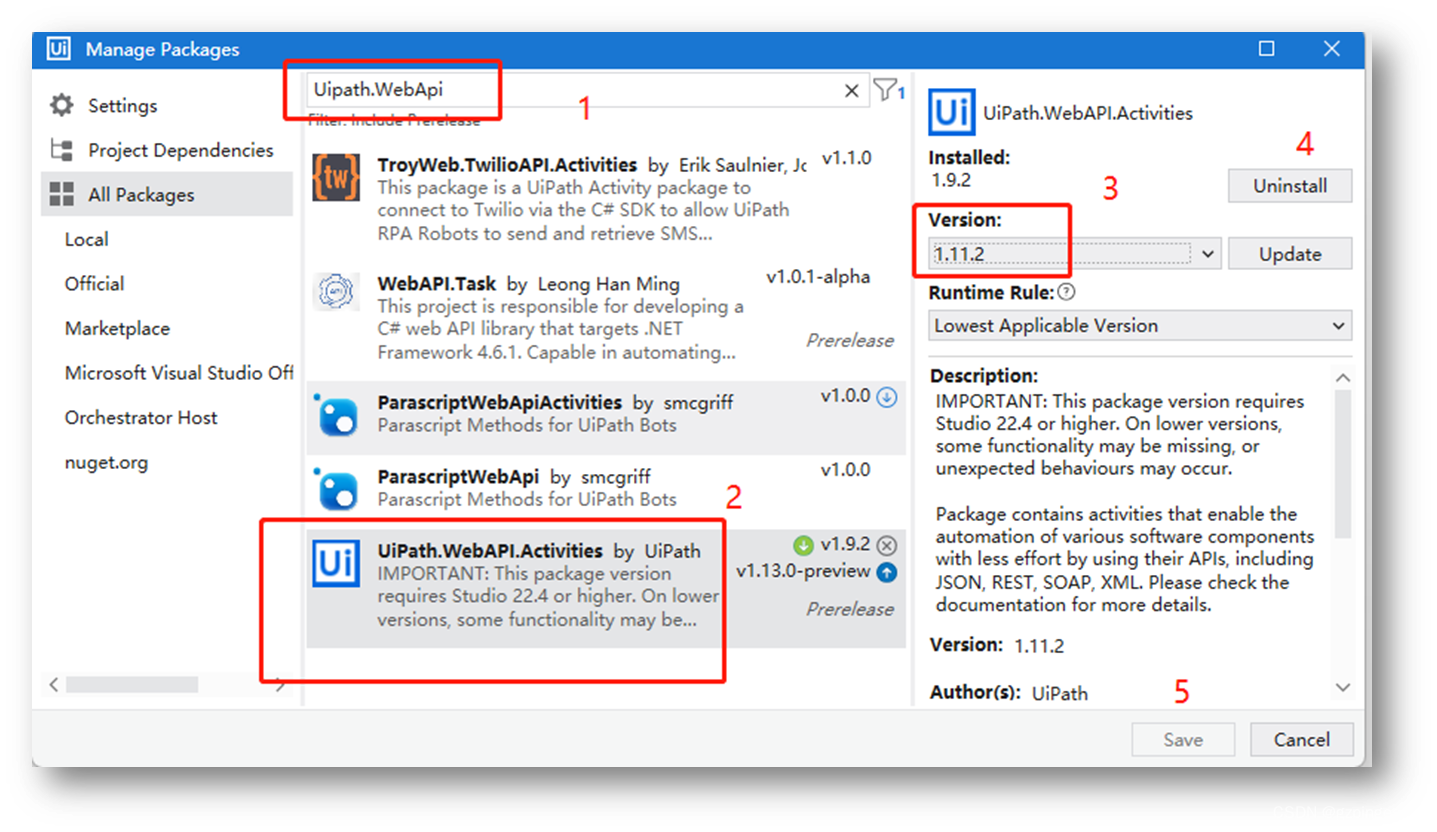The width and height of the screenshot is (1437, 832).
Task: Click the Settings gear icon
Action: pos(62,105)
